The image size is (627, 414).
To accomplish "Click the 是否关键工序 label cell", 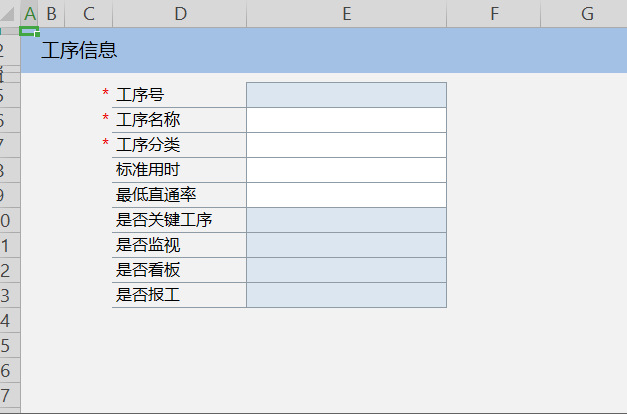I will tap(164, 220).
